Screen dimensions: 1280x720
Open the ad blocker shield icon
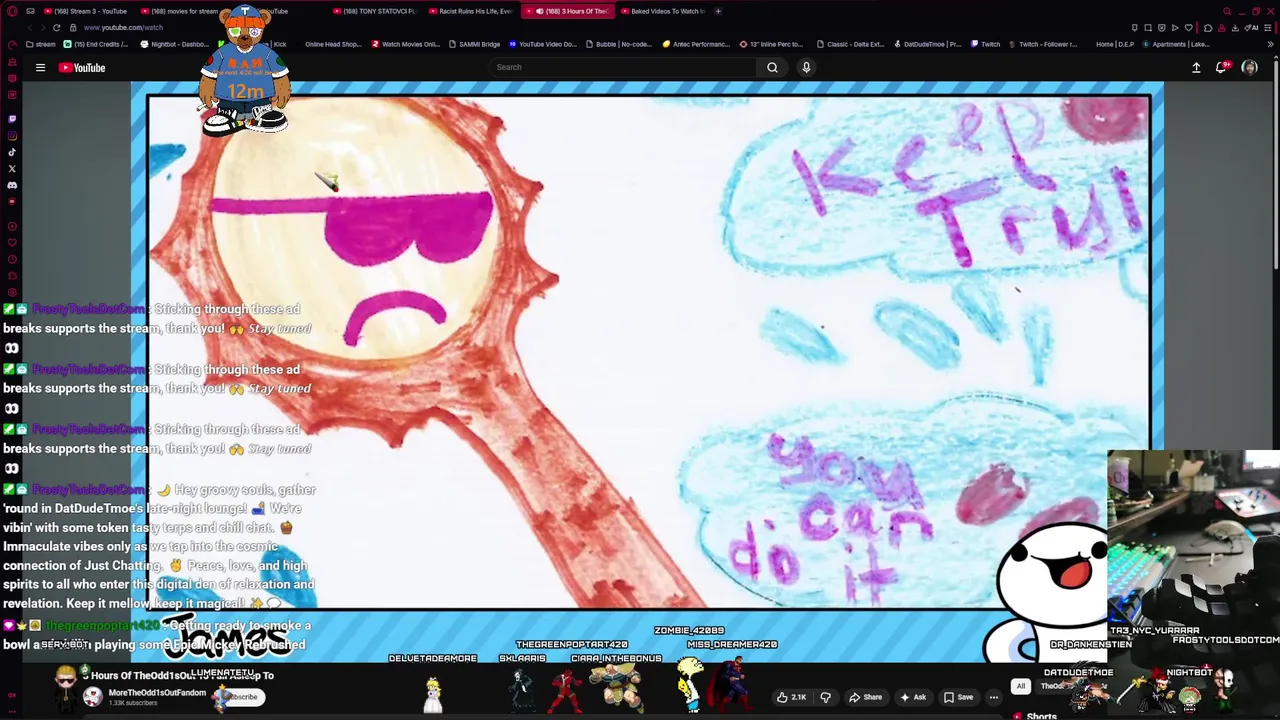pyautogui.click(x=1161, y=27)
